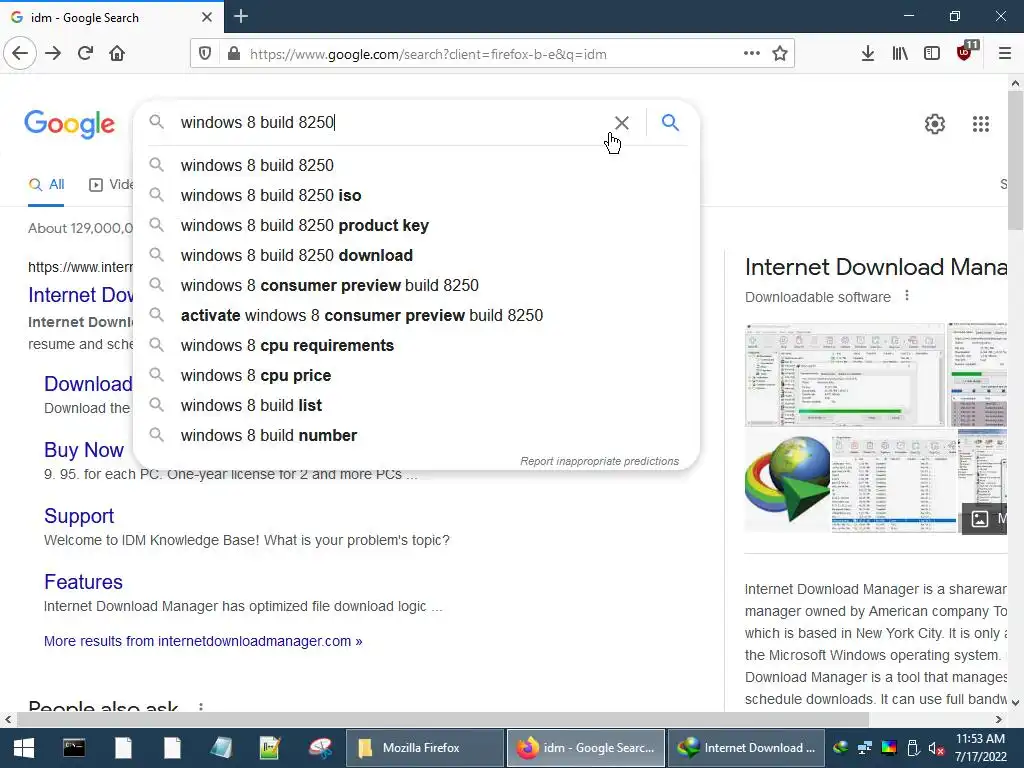Clear the Google search box text
This screenshot has width=1024, height=768.
click(622, 123)
